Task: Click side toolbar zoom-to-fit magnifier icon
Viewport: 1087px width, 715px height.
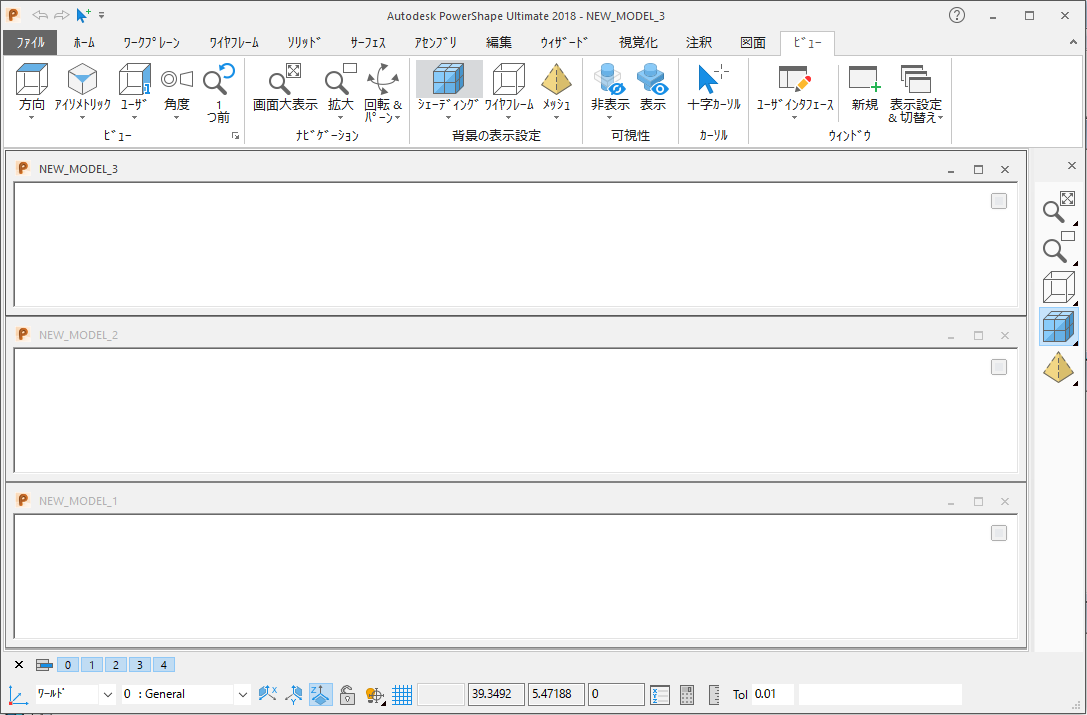Action: [x=1059, y=207]
